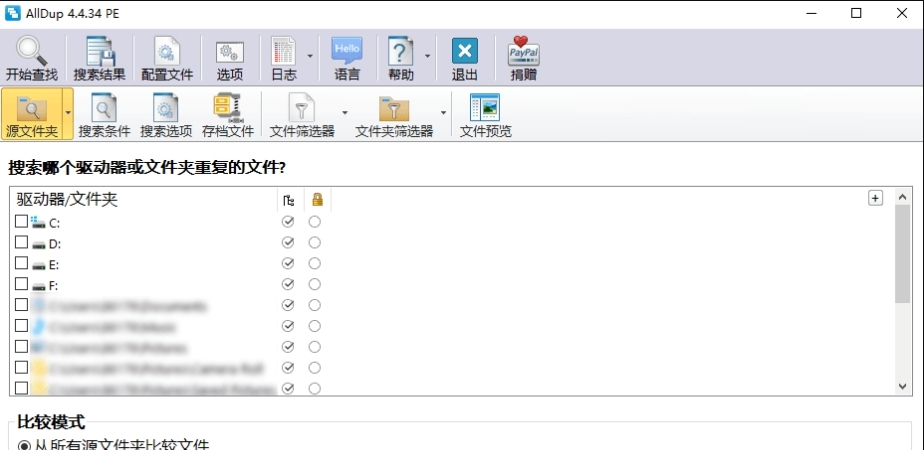The height and width of the screenshot is (450, 924).
Task: Click the plus button in list header
Action: (x=876, y=198)
